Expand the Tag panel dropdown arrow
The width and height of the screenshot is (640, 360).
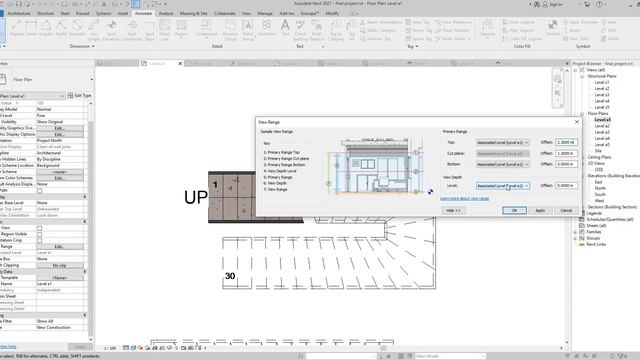(416, 47)
